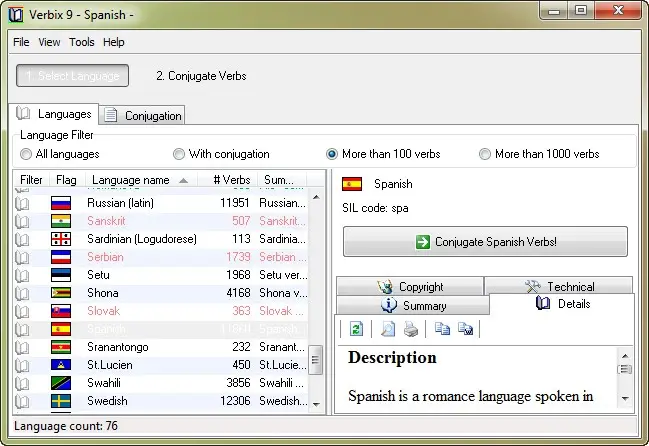Click the book filter icon beside Swedish

(22, 401)
